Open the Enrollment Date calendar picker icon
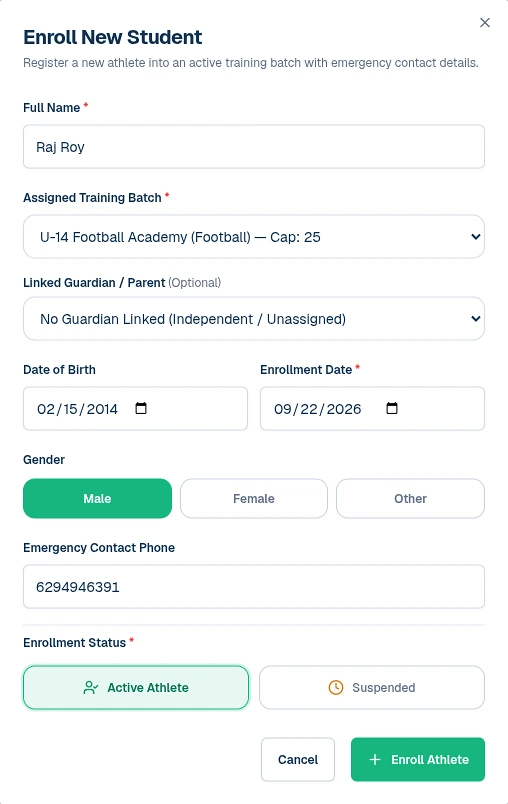The height and width of the screenshot is (804, 508). tap(392, 408)
